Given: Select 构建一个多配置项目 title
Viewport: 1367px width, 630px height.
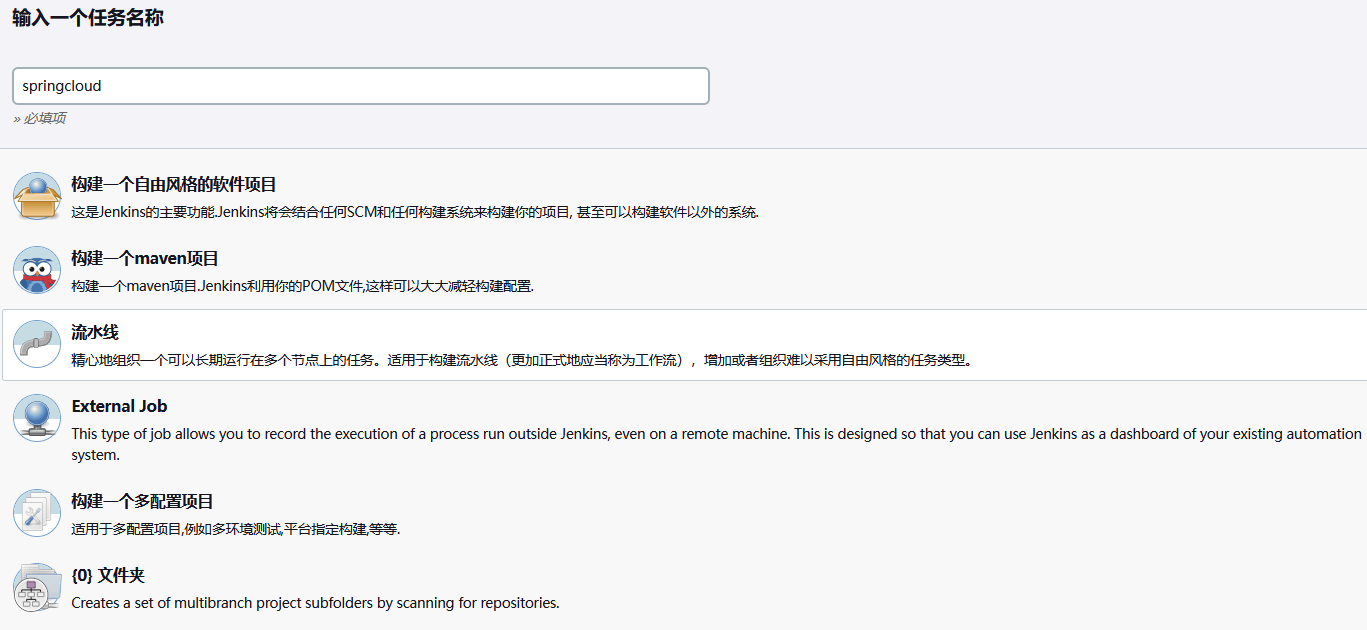Looking at the screenshot, I should [x=142, y=502].
